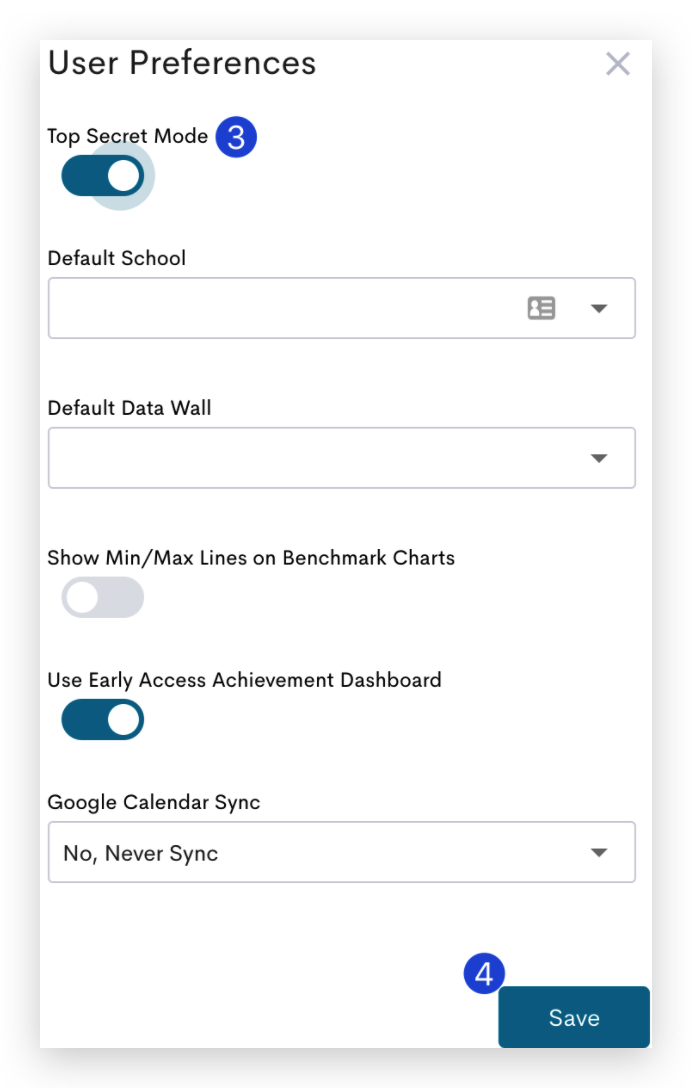Click the step 4 numbered badge
The image size is (692, 1088).
(484, 973)
